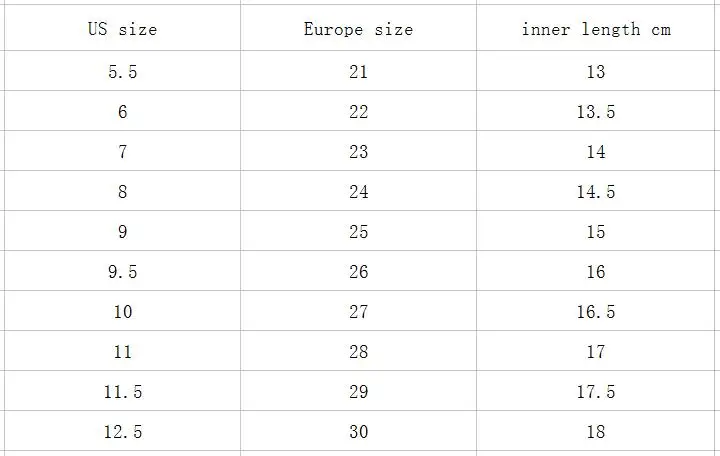
Task: Click the US size 9 cell
Action: (123, 231)
